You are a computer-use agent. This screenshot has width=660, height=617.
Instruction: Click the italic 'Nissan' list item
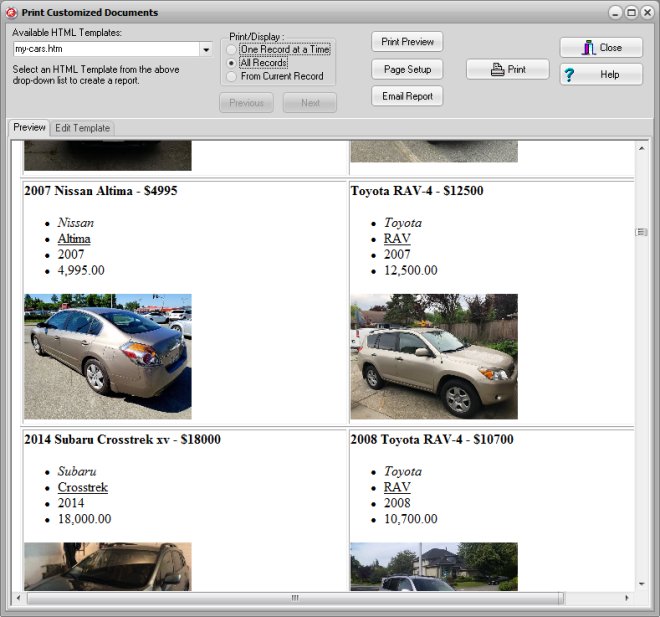pyautogui.click(x=76, y=223)
